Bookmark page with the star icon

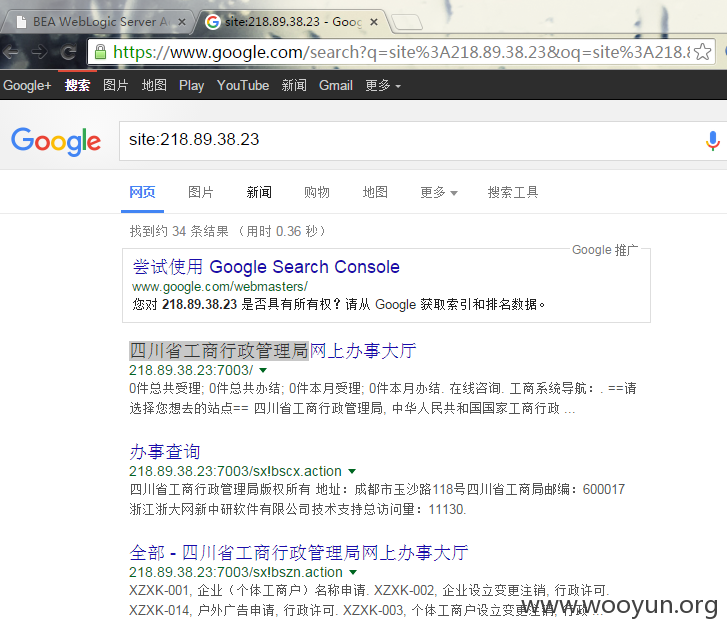coord(703,52)
